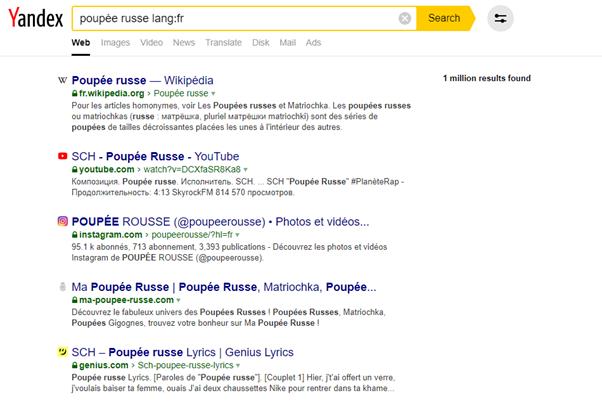Open SCH - Poupée Russe - YouTube result

pos(155,156)
